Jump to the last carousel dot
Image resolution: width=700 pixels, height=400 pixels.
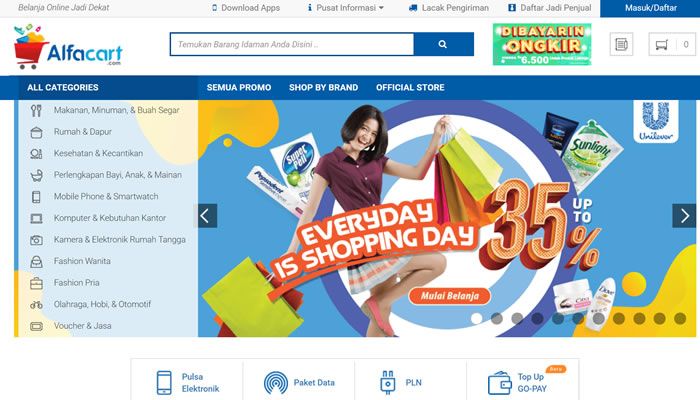(x=680, y=318)
